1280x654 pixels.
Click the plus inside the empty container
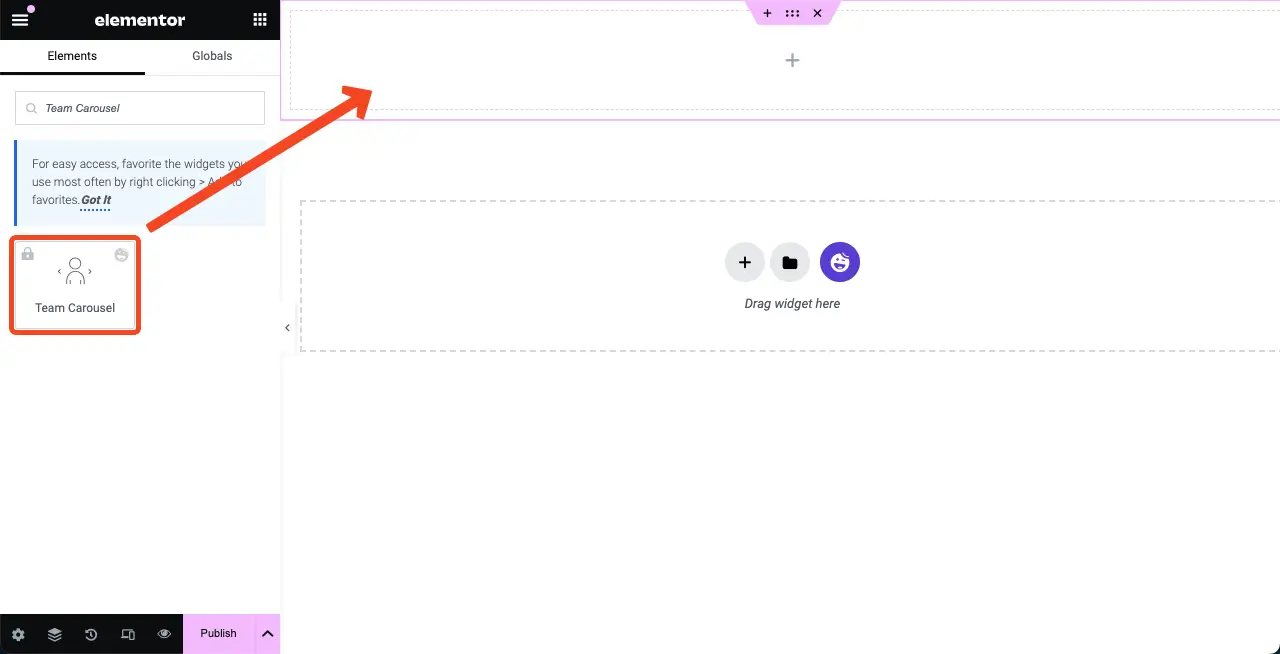tap(792, 60)
